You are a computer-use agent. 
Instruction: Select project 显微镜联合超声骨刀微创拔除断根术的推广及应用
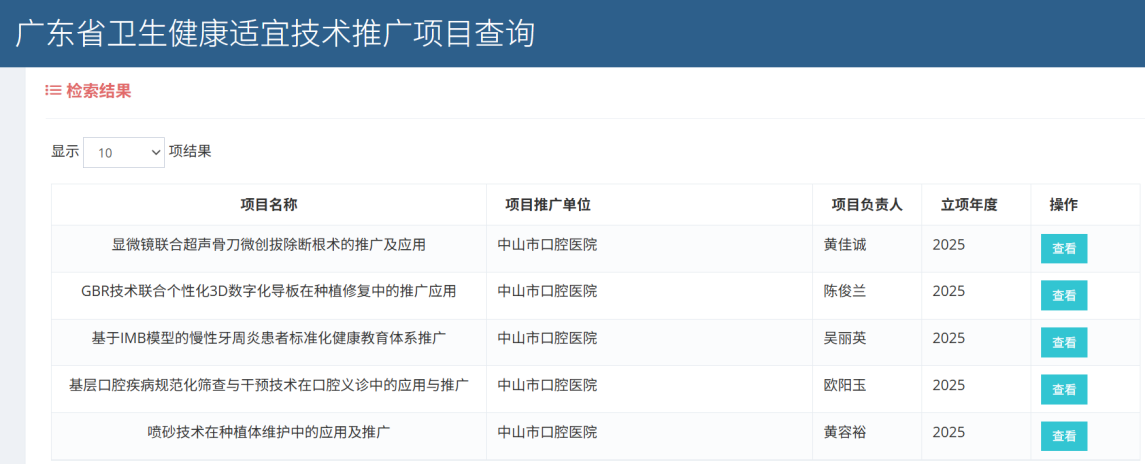click(x=268, y=245)
